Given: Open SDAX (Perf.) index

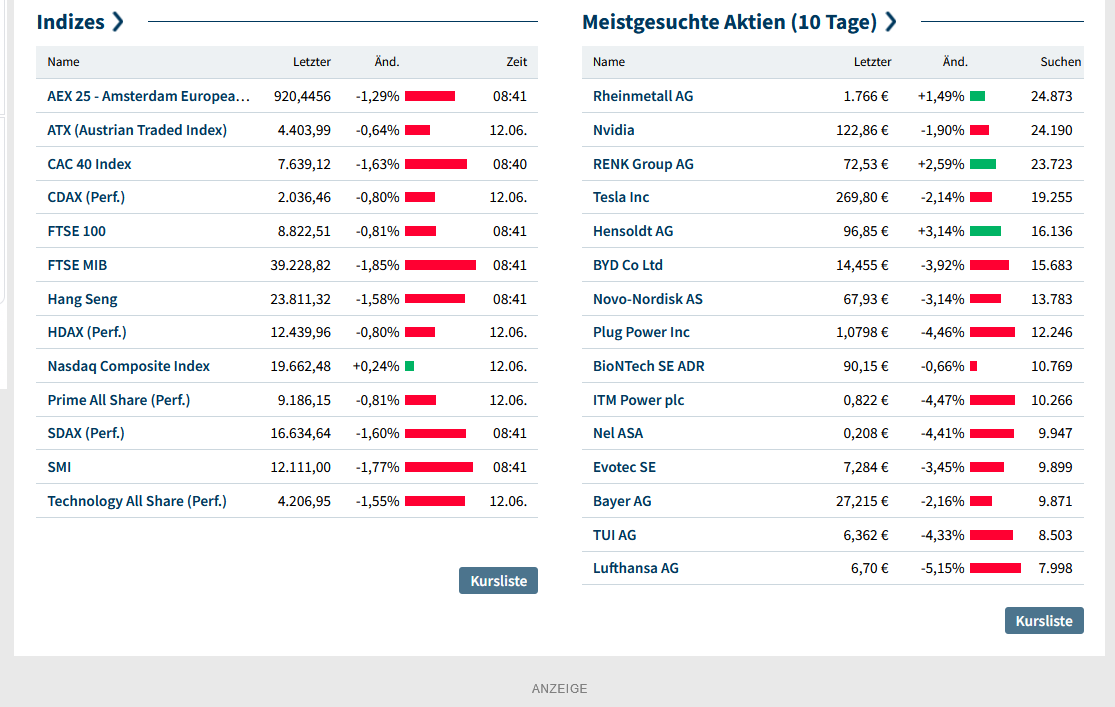Looking at the screenshot, I should pyautogui.click(x=86, y=433).
